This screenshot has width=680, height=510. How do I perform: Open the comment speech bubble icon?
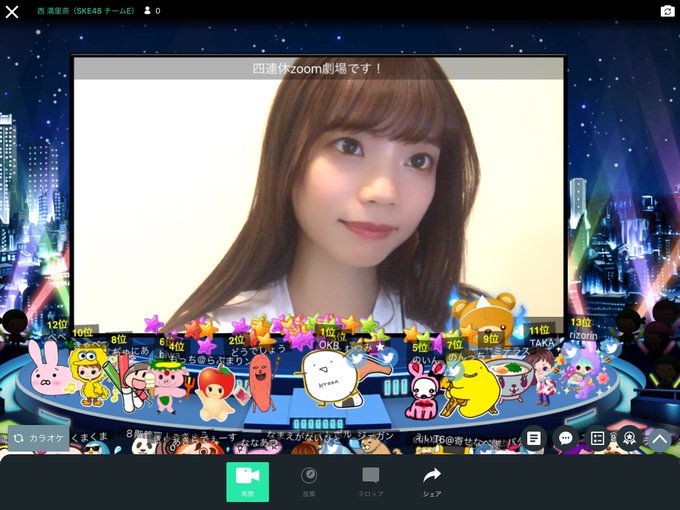click(566, 438)
